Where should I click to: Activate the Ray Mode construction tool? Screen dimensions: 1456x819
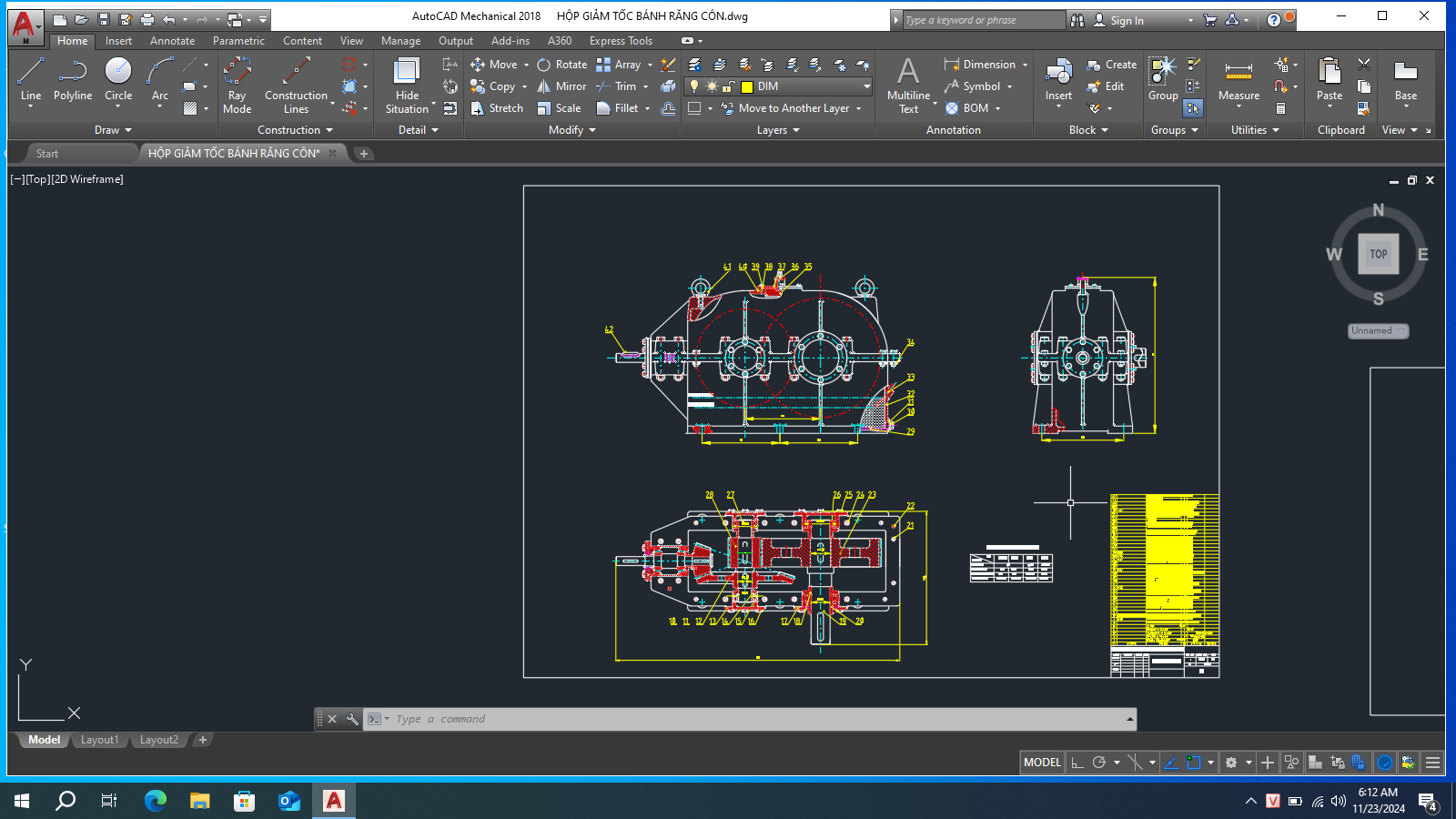[237, 85]
